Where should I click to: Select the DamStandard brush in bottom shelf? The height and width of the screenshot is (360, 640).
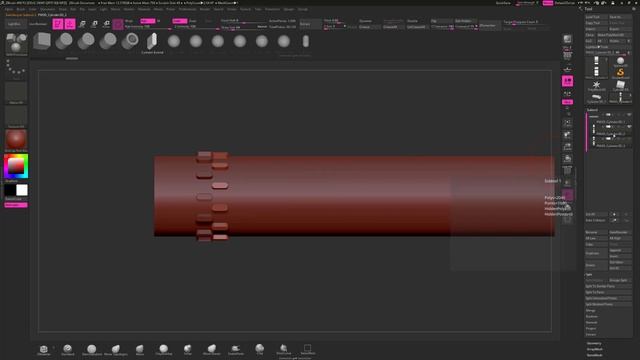pyautogui.click(x=91, y=349)
